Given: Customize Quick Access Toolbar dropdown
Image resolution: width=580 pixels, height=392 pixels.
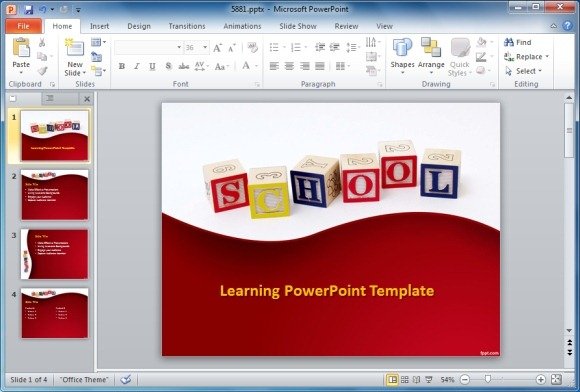Looking at the screenshot, I should (78, 10).
